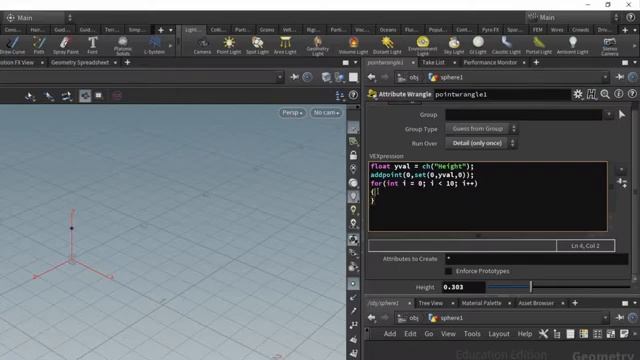640x360 pixels.
Task: Add an Environment Light from the shelf
Action: click(423, 46)
